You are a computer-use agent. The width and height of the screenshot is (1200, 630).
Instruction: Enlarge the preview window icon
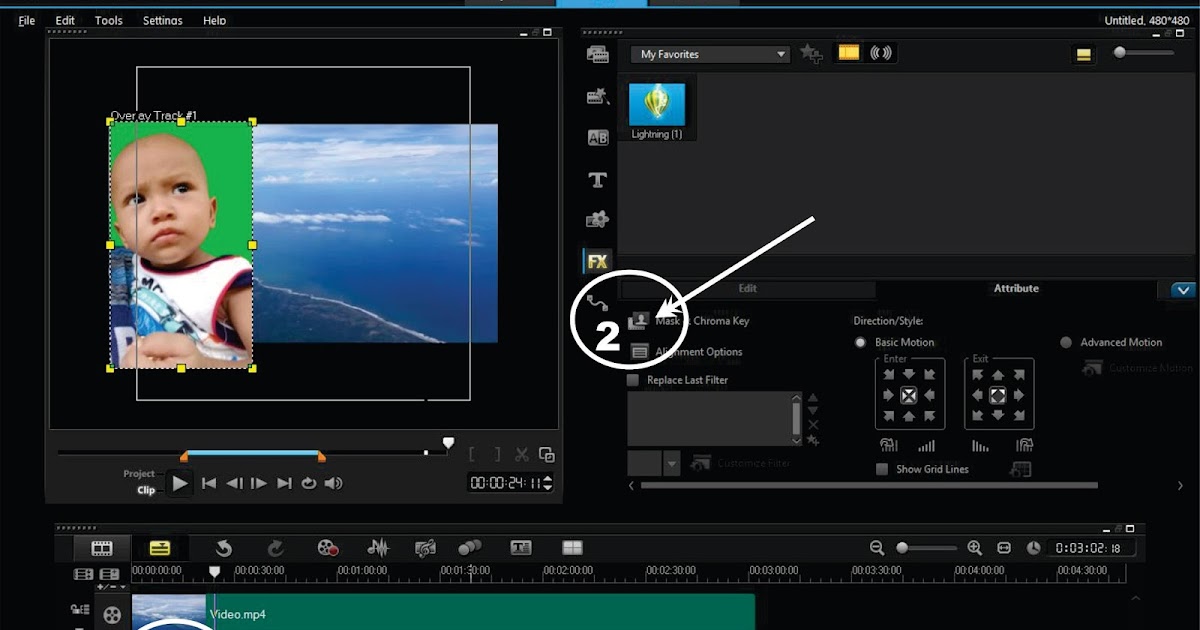(546, 454)
